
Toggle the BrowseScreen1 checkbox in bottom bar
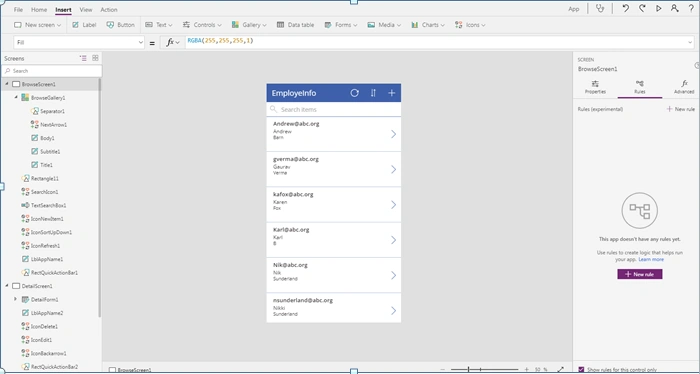pyautogui.click(x=112, y=370)
